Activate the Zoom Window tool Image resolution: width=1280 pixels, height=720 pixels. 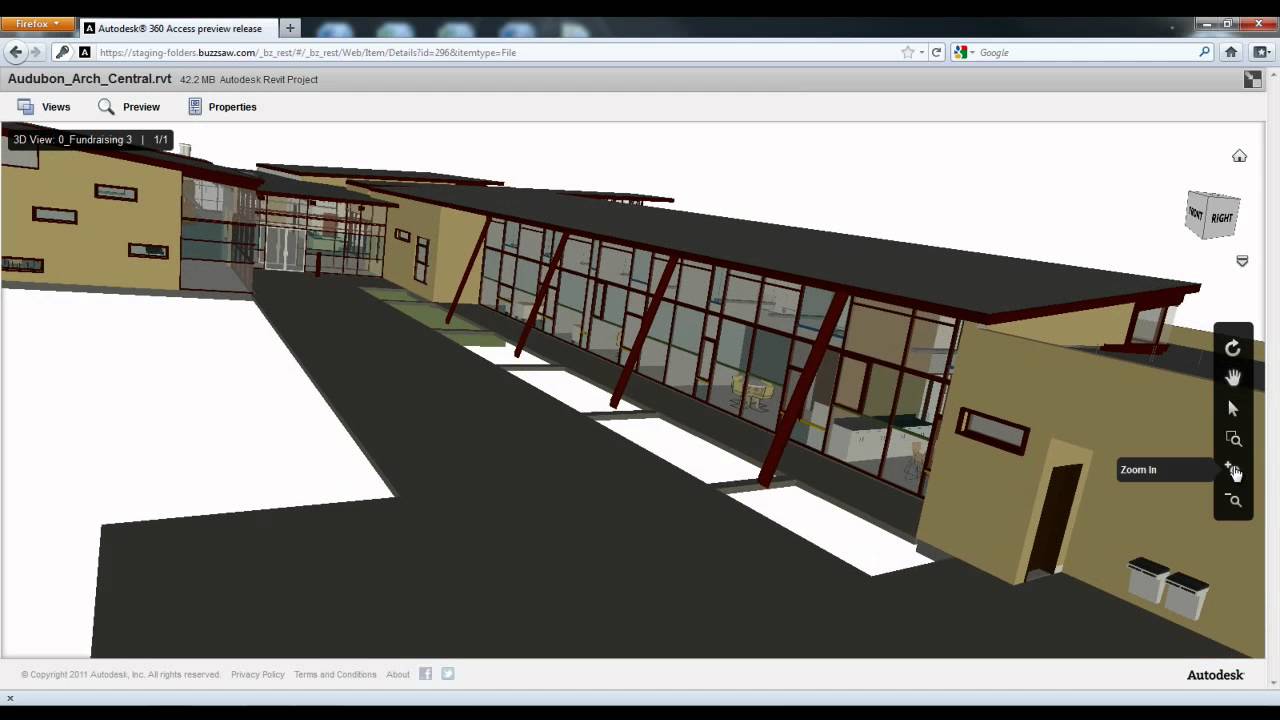[1232, 438]
